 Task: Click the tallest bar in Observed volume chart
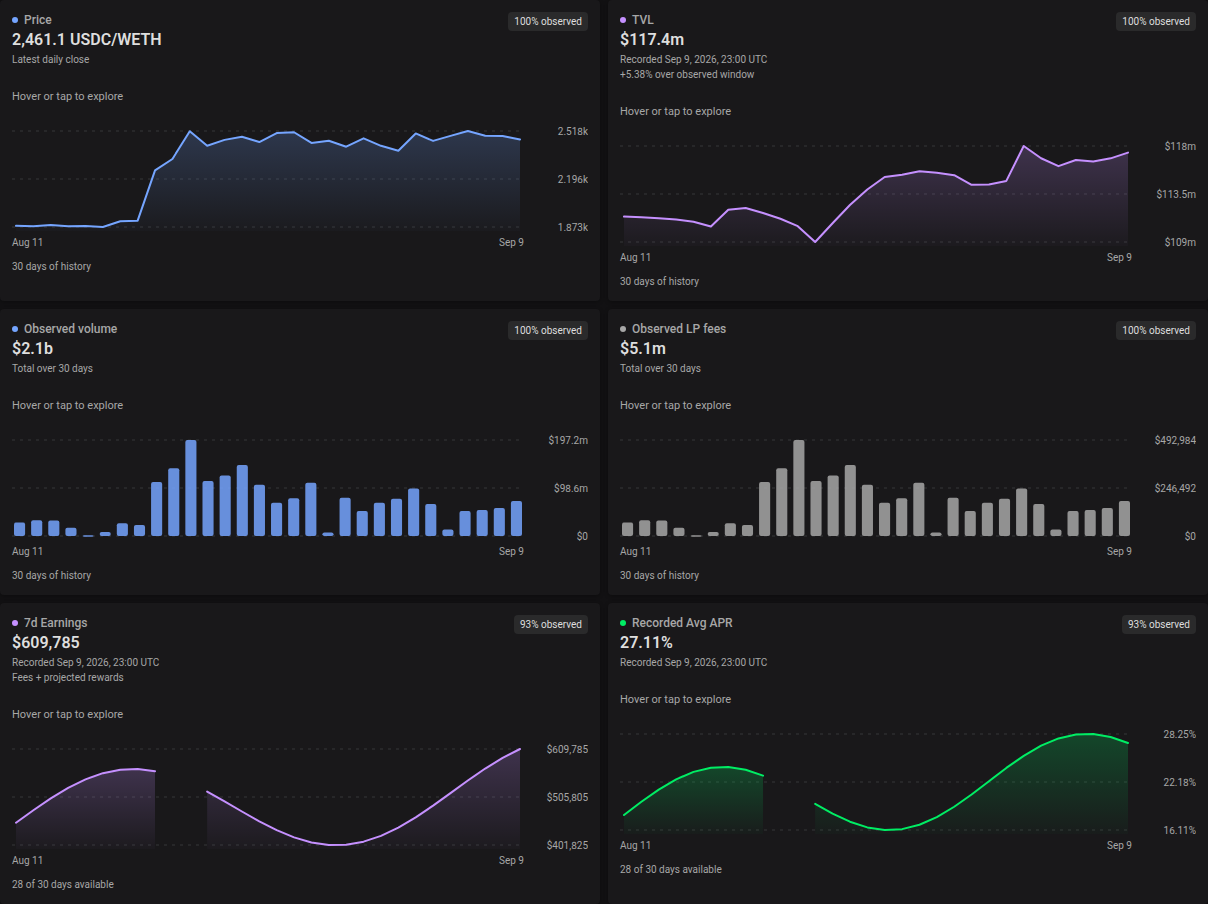click(x=191, y=488)
